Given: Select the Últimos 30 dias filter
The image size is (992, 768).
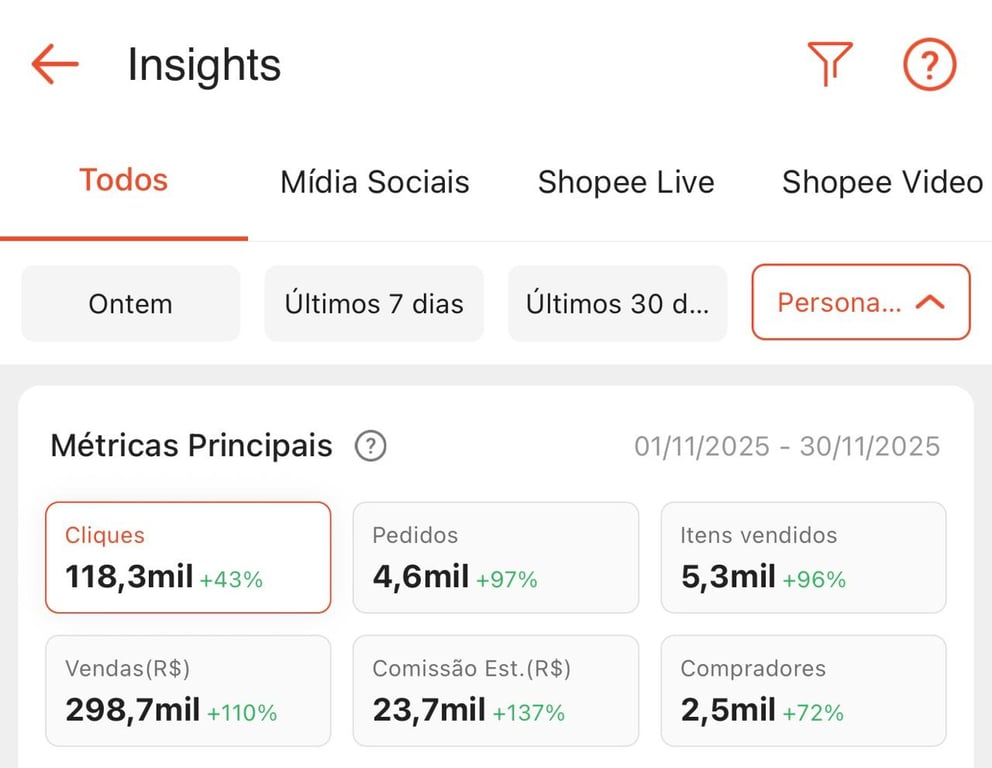Looking at the screenshot, I should coord(617,303).
